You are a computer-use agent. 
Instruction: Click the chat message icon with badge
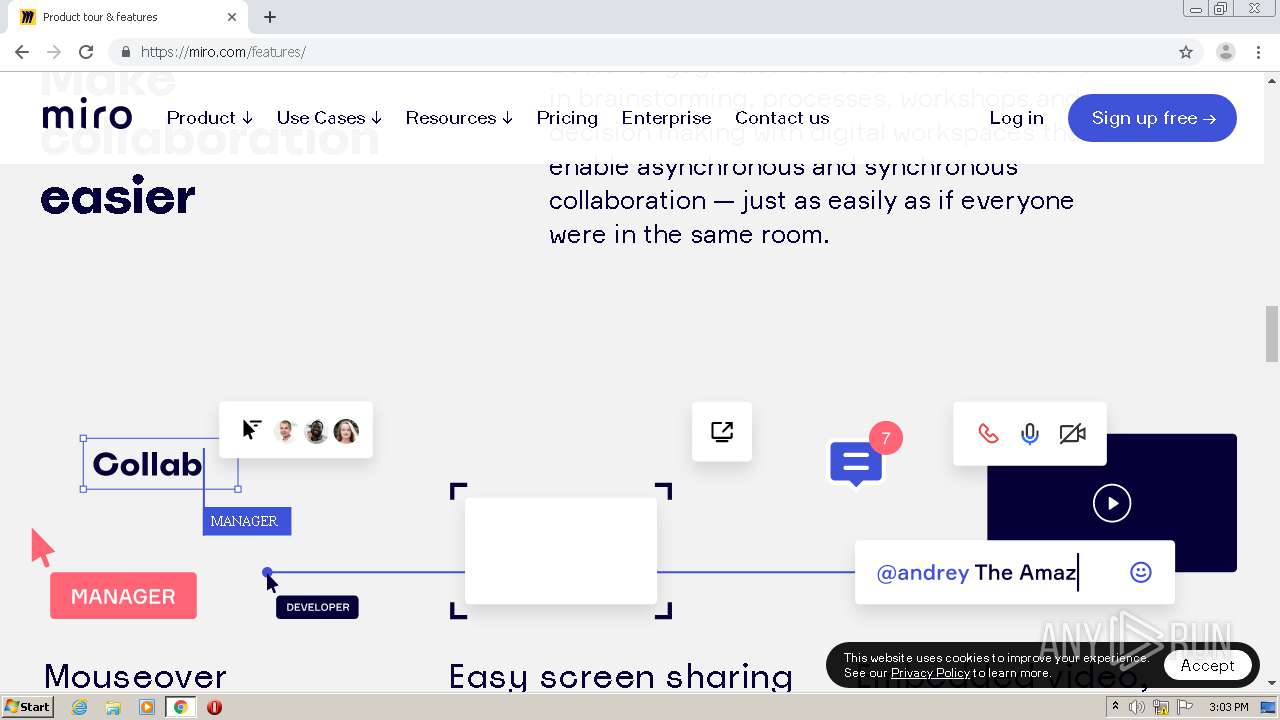[x=856, y=464]
